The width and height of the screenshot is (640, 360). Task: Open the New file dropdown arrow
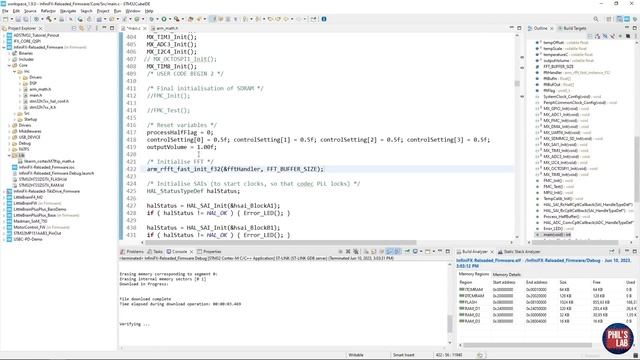tap(11, 19)
